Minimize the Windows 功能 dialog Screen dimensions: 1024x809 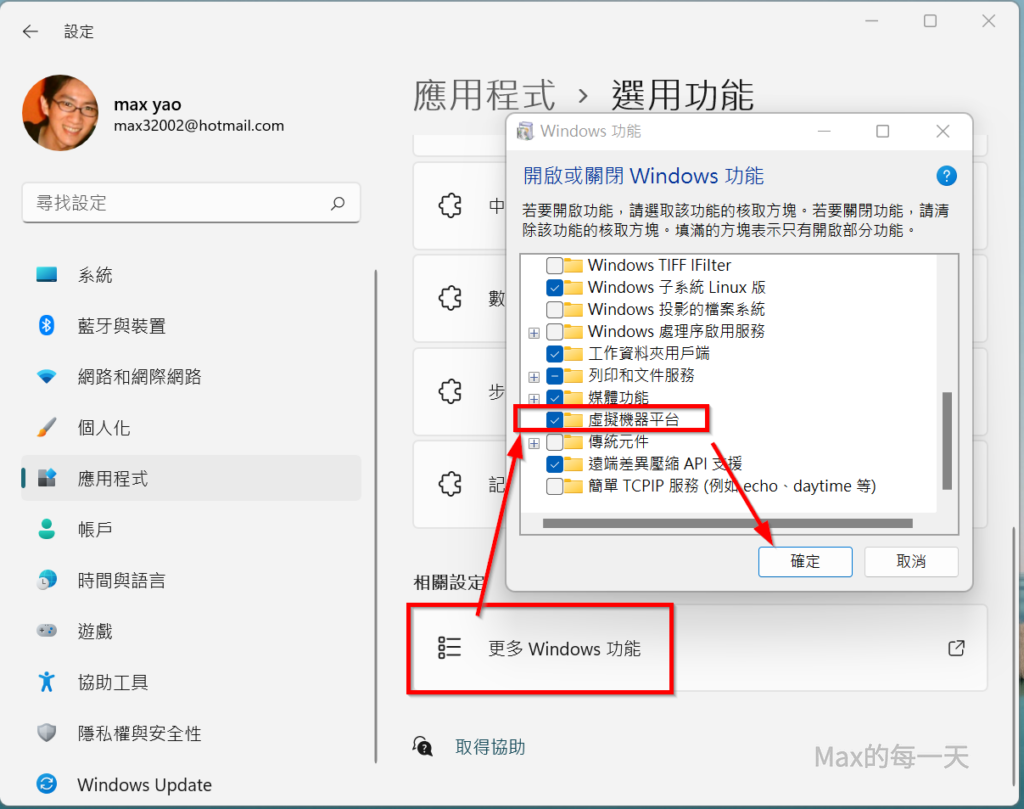[824, 131]
